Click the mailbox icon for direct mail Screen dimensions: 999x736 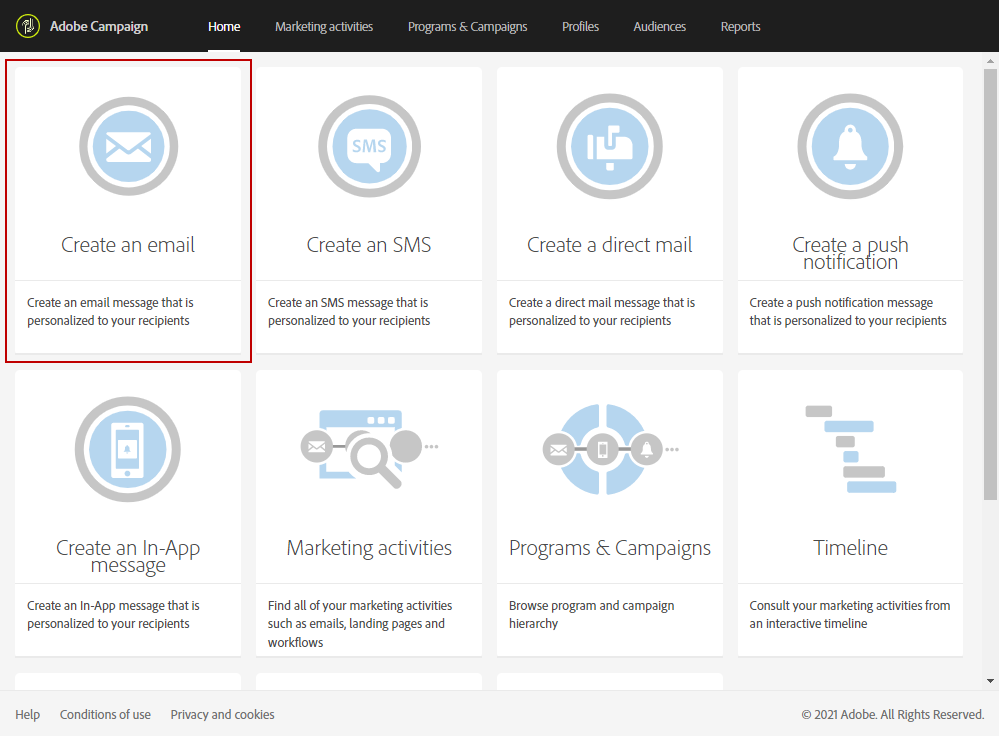pyautogui.click(x=610, y=147)
